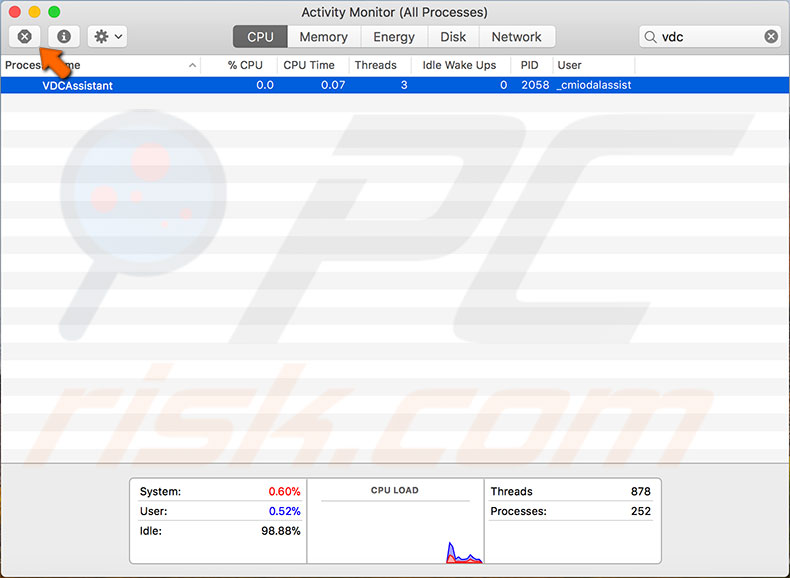Viewport: 790px width, 578px height.
Task: Click the CPU LOAD graph
Action: (395, 522)
